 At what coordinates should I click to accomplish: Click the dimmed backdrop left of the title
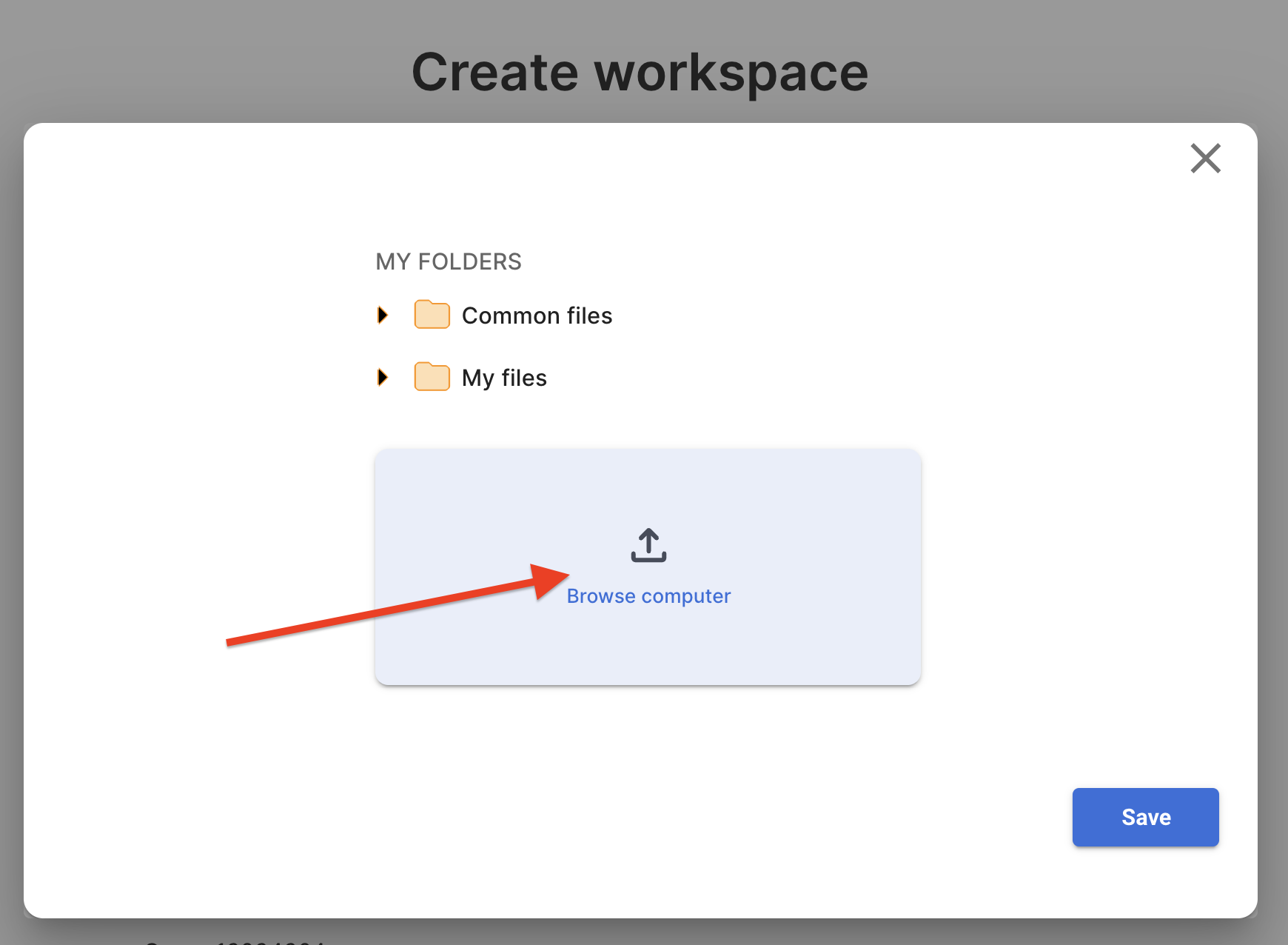[185, 67]
